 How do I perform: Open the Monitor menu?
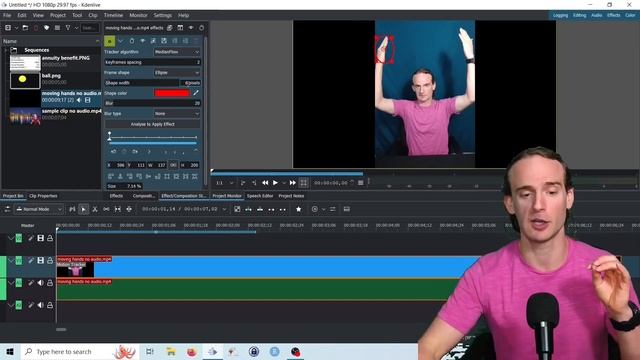138,15
